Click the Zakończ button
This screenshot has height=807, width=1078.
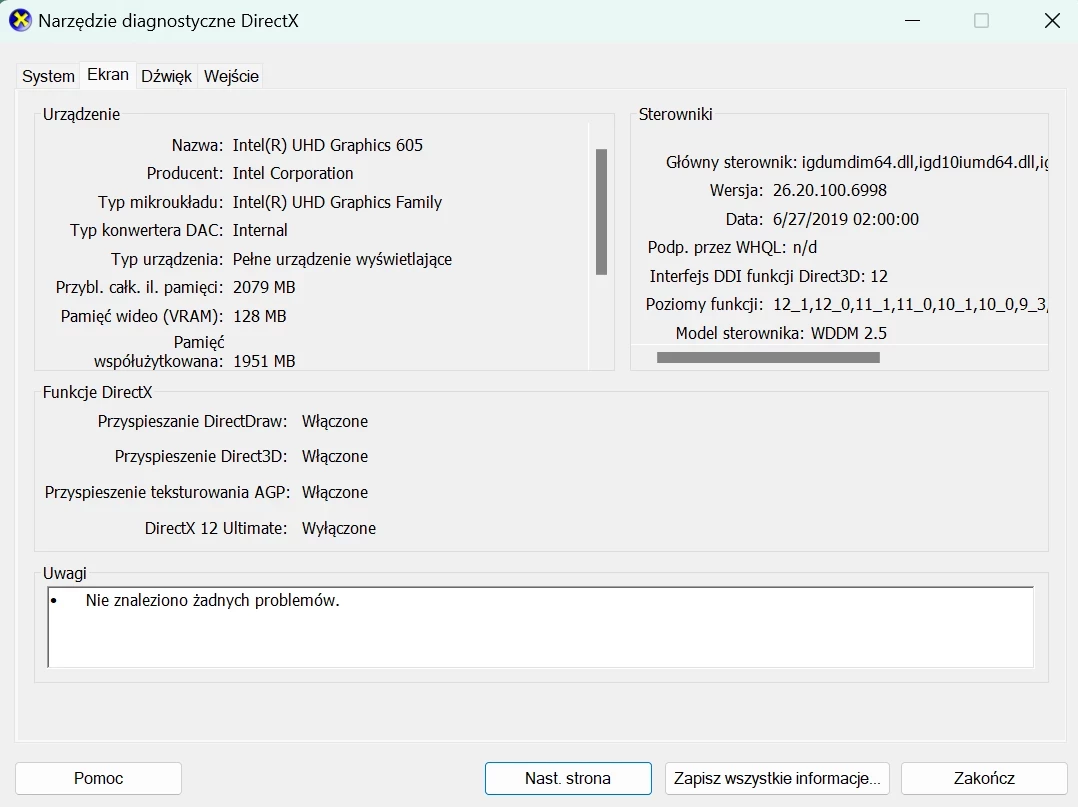[983, 778]
